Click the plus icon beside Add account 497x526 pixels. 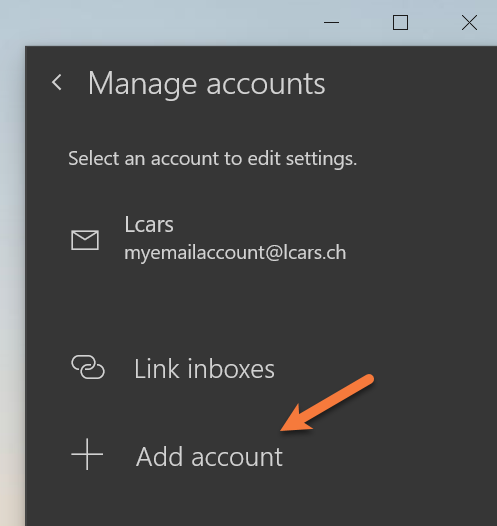[87, 454]
